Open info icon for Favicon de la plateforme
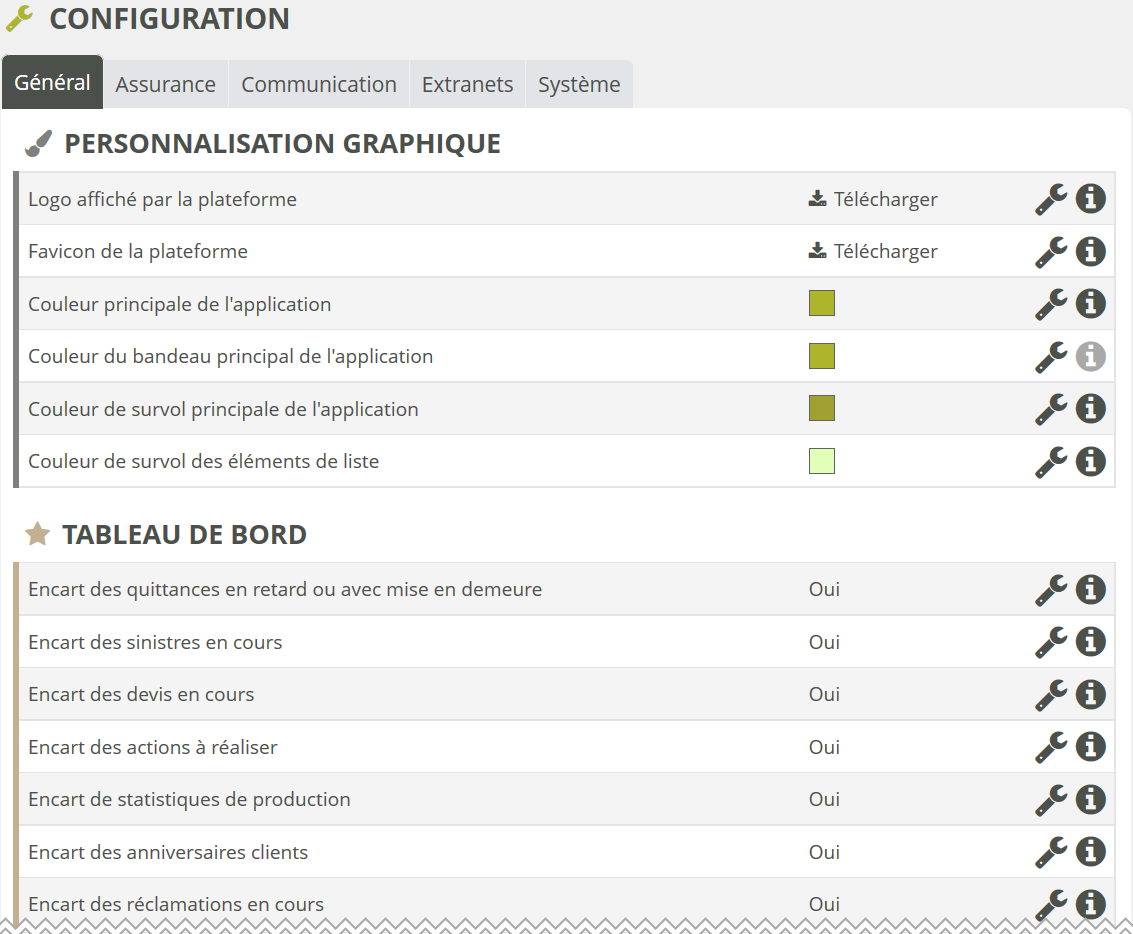 1090,251
